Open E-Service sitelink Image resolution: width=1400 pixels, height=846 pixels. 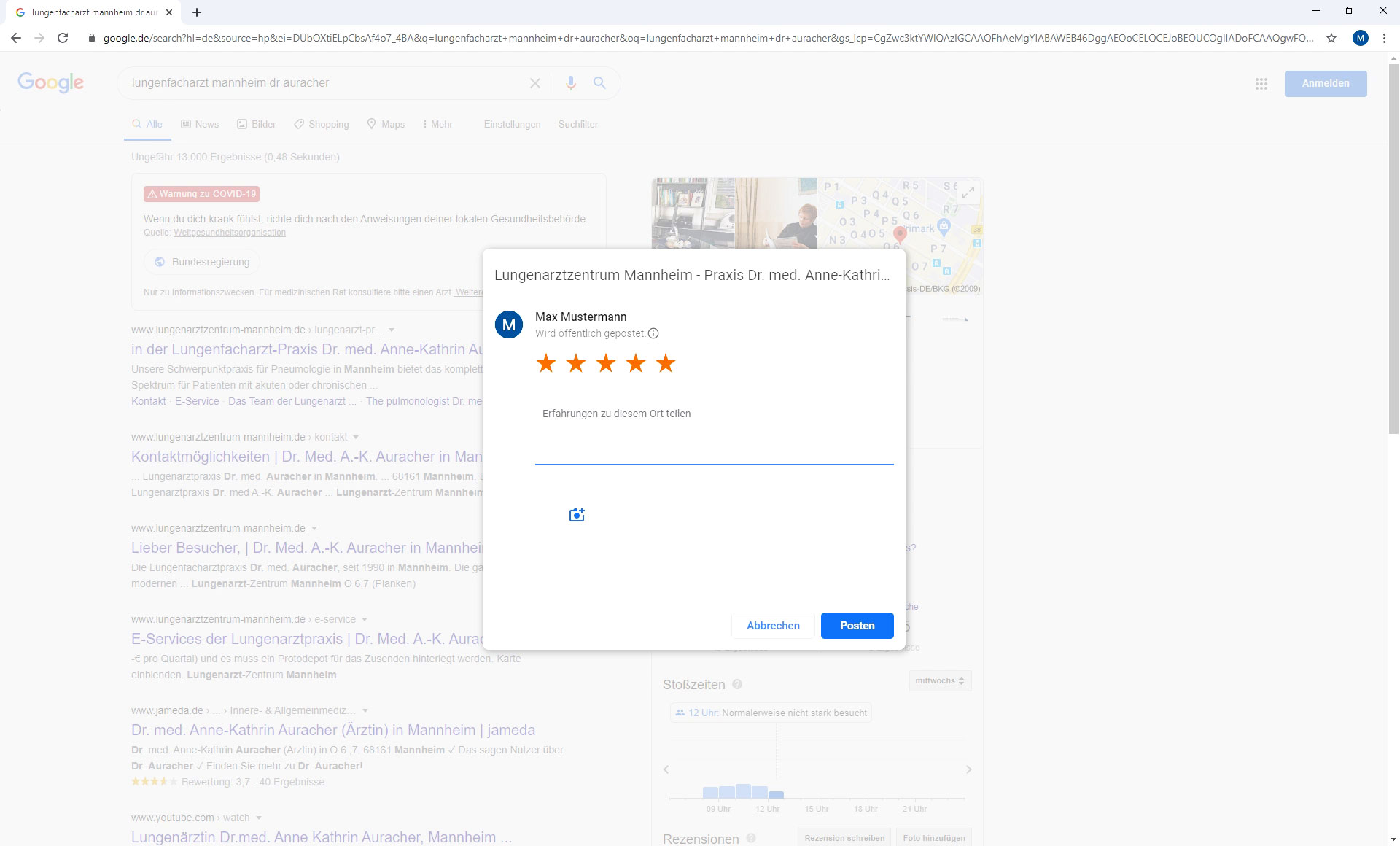click(197, 401)
